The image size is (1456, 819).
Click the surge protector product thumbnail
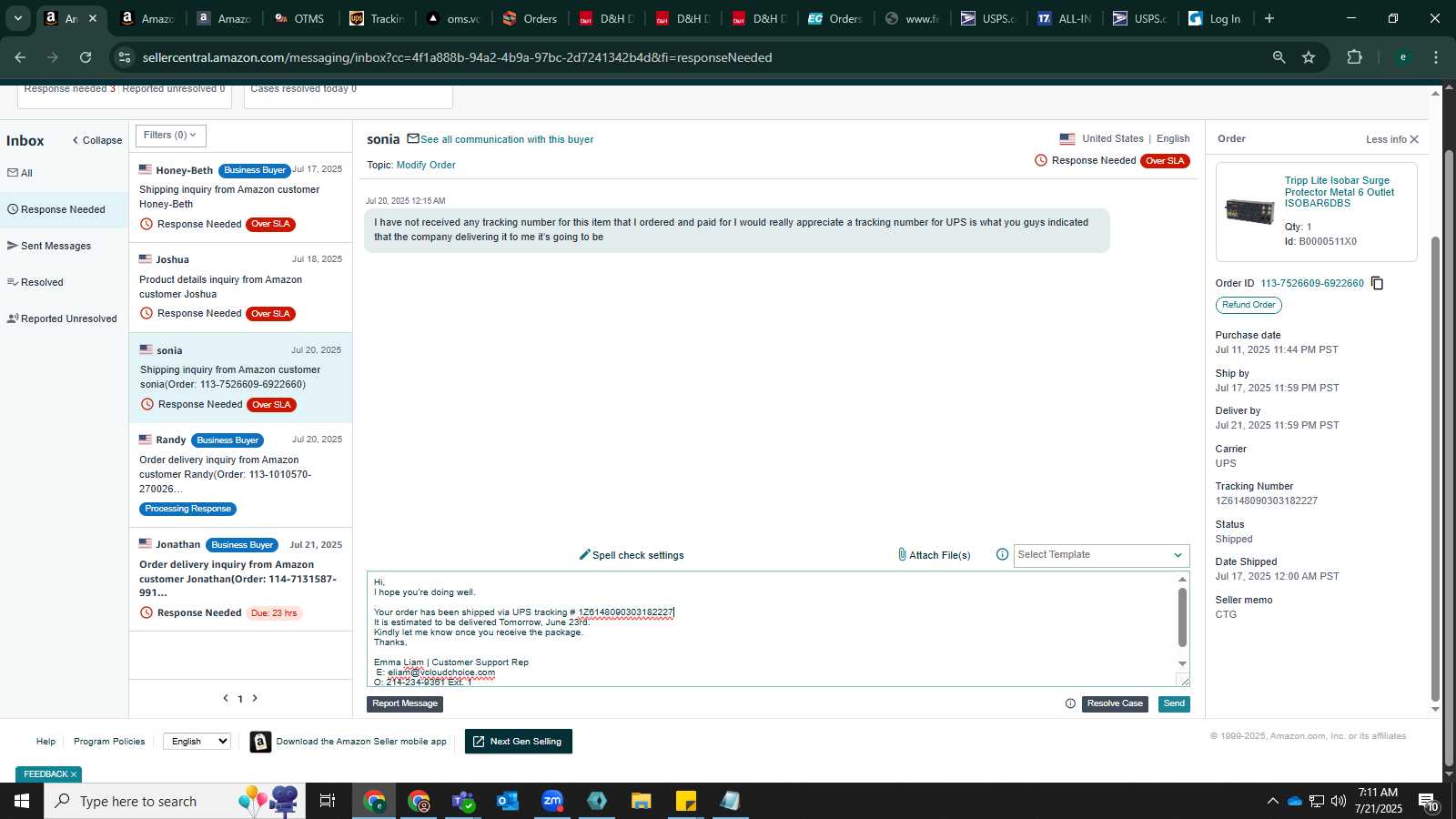pos(1250,211)
